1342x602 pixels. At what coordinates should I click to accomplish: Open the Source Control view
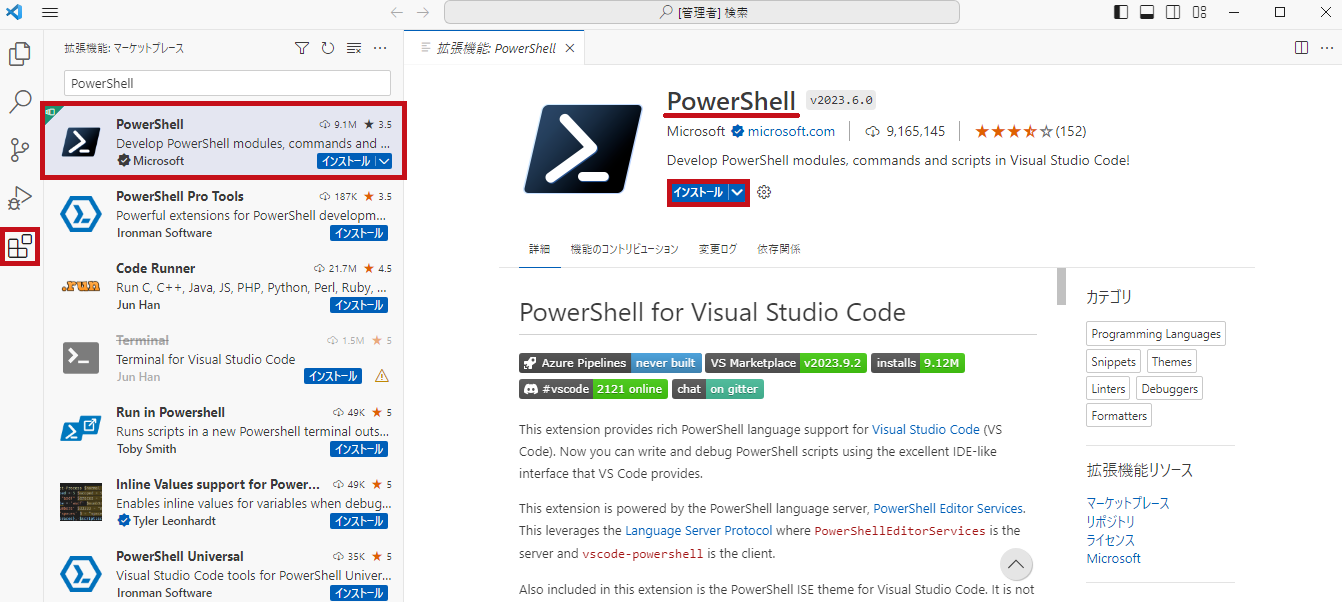[x=20, y=150]
